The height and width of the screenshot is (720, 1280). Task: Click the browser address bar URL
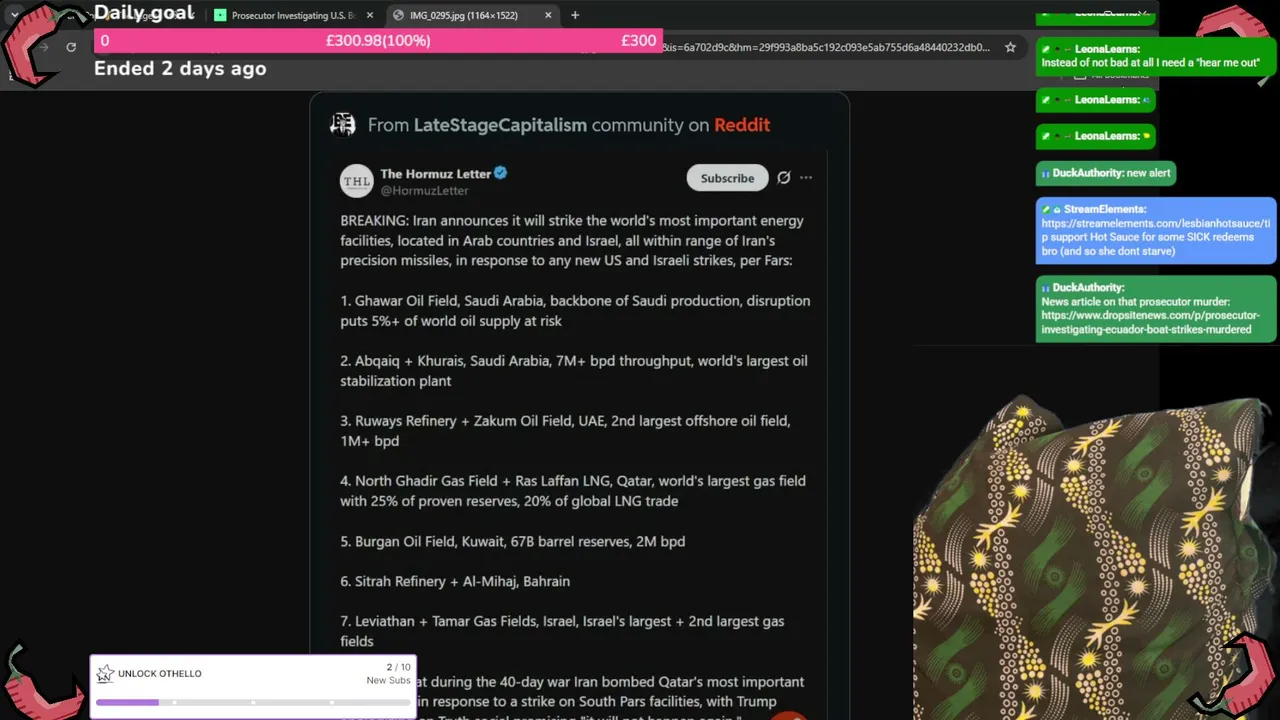coord(826,47)
